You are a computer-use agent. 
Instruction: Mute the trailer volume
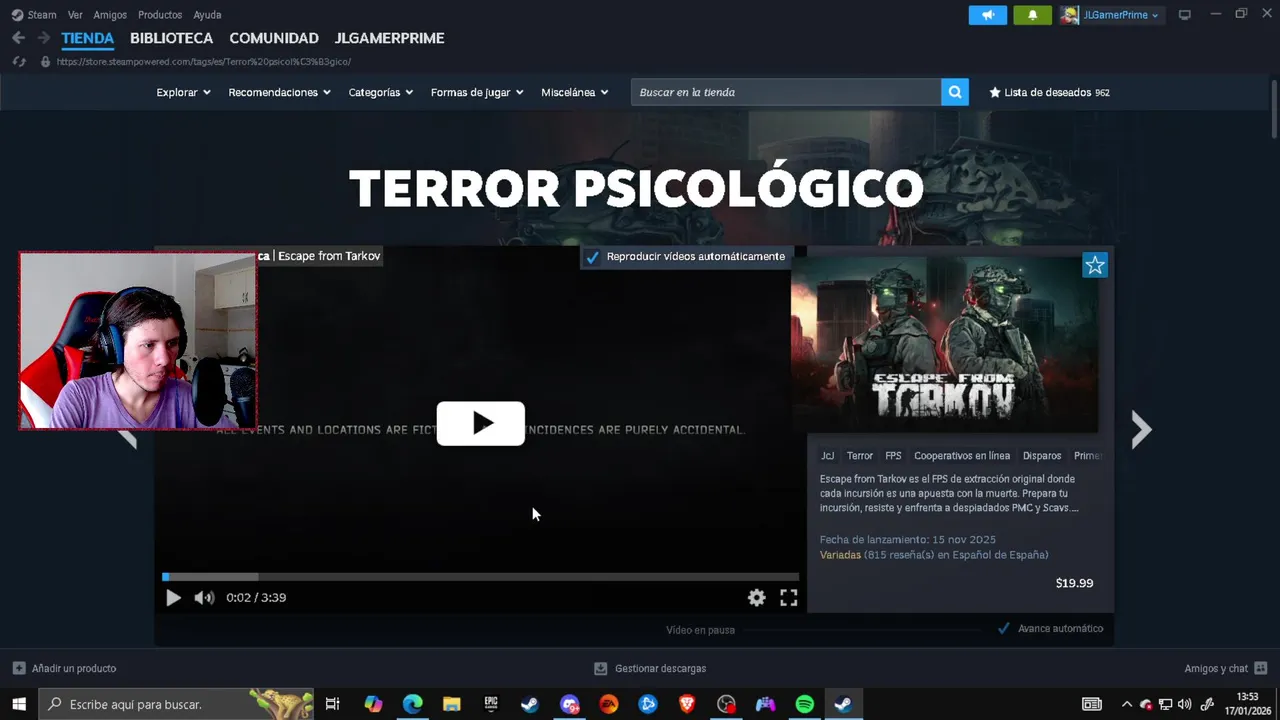[204, 598]
